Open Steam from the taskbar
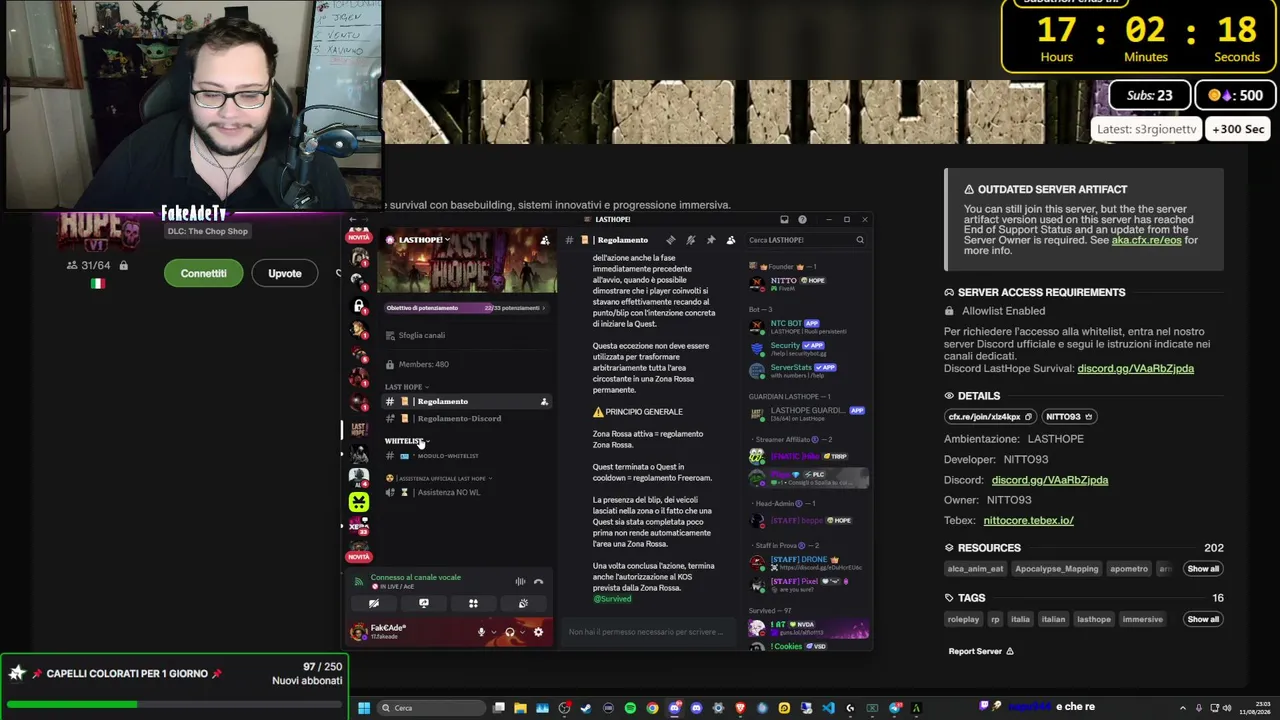 [586, 708]
